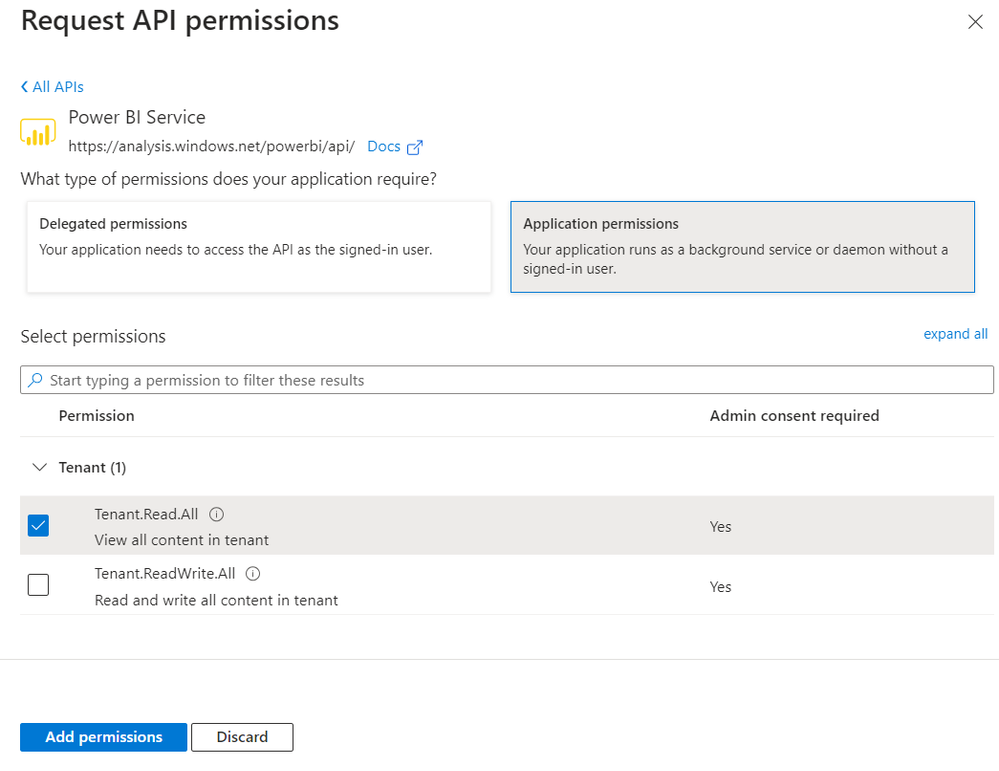The height and width of the screenshot is (771, 999).
Task: Click the back chevron next to All APIs
Action: pos(24,87)
